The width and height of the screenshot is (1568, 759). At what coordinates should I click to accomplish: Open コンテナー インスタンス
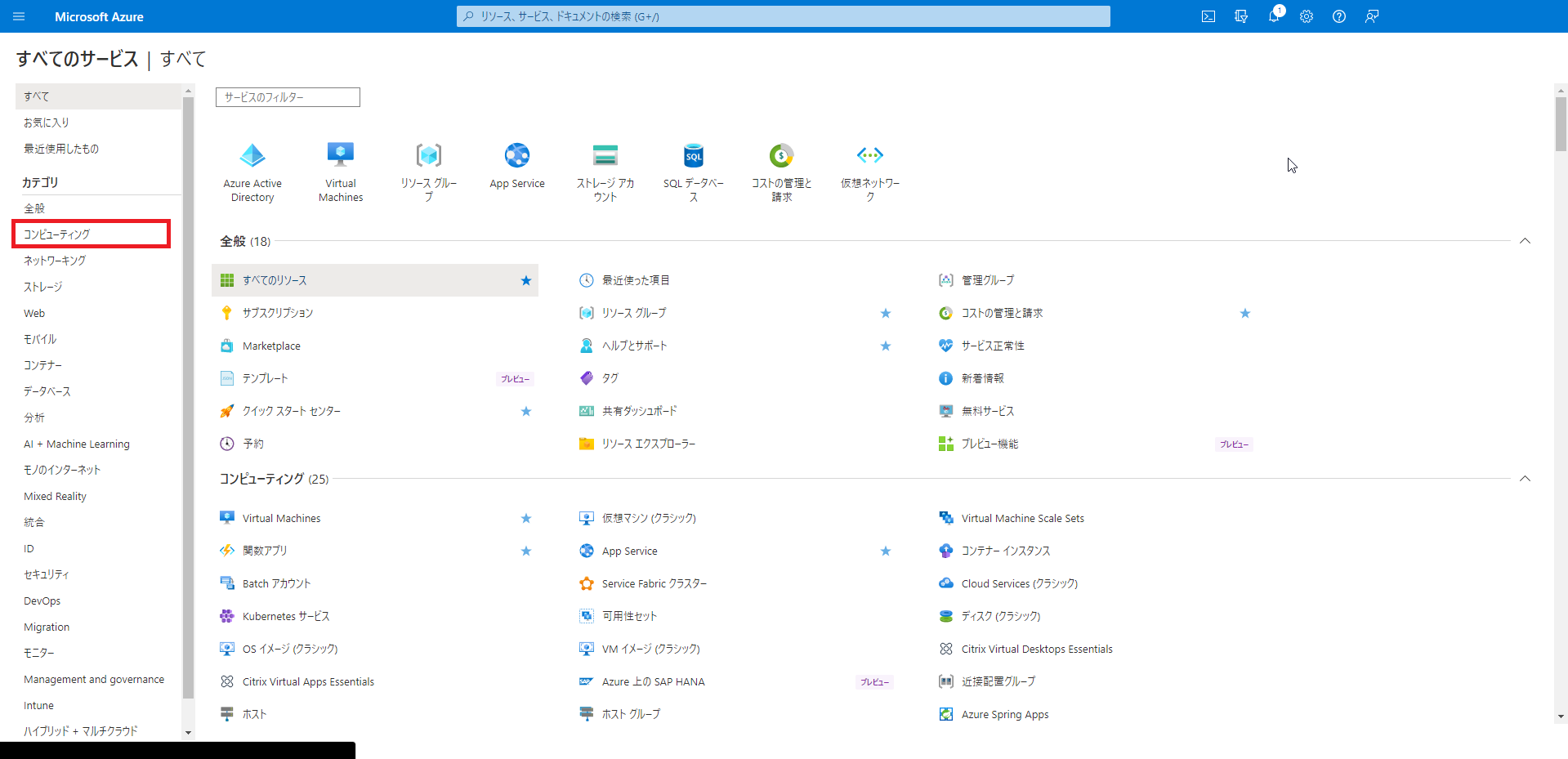pos(1006,551)
